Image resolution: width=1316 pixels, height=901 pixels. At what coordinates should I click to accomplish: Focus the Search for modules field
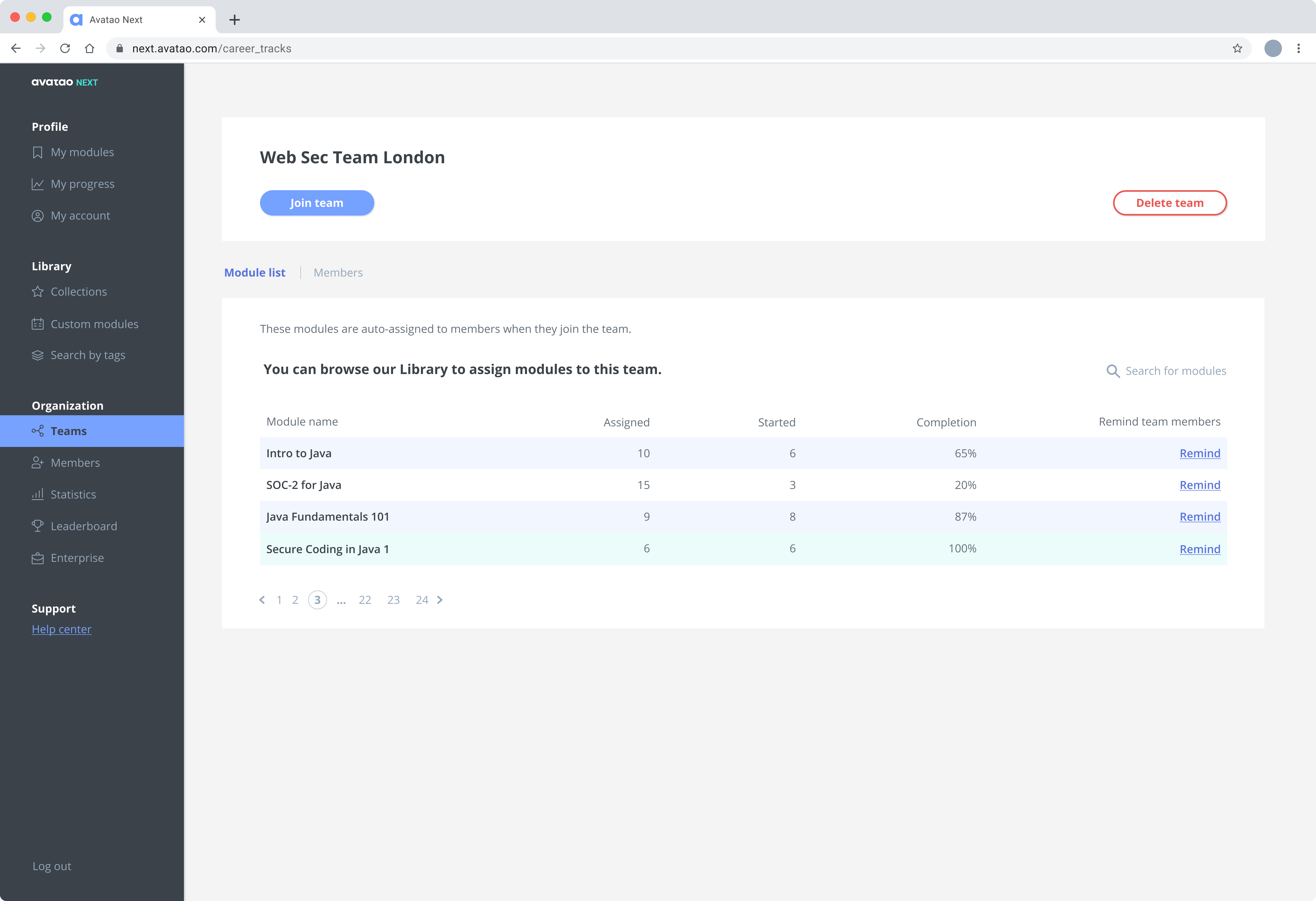[x=1176, y=371]
